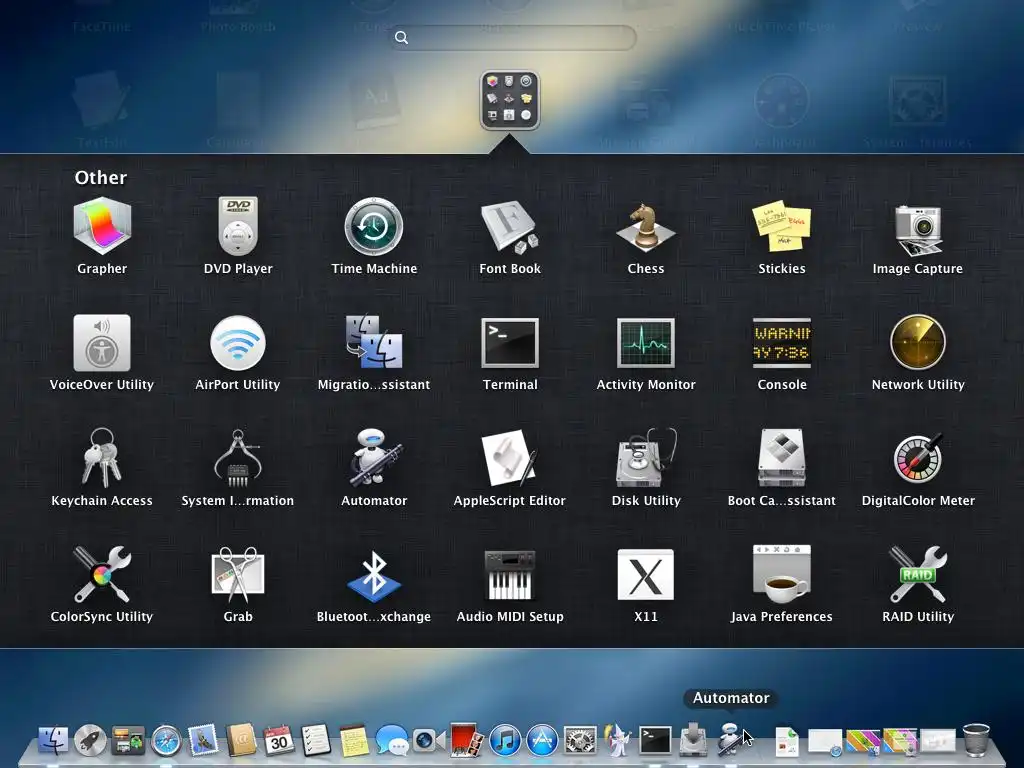The height and width of the screenshot is (768, 1024).
Task: Open Keychain Access
Action: 102,457
